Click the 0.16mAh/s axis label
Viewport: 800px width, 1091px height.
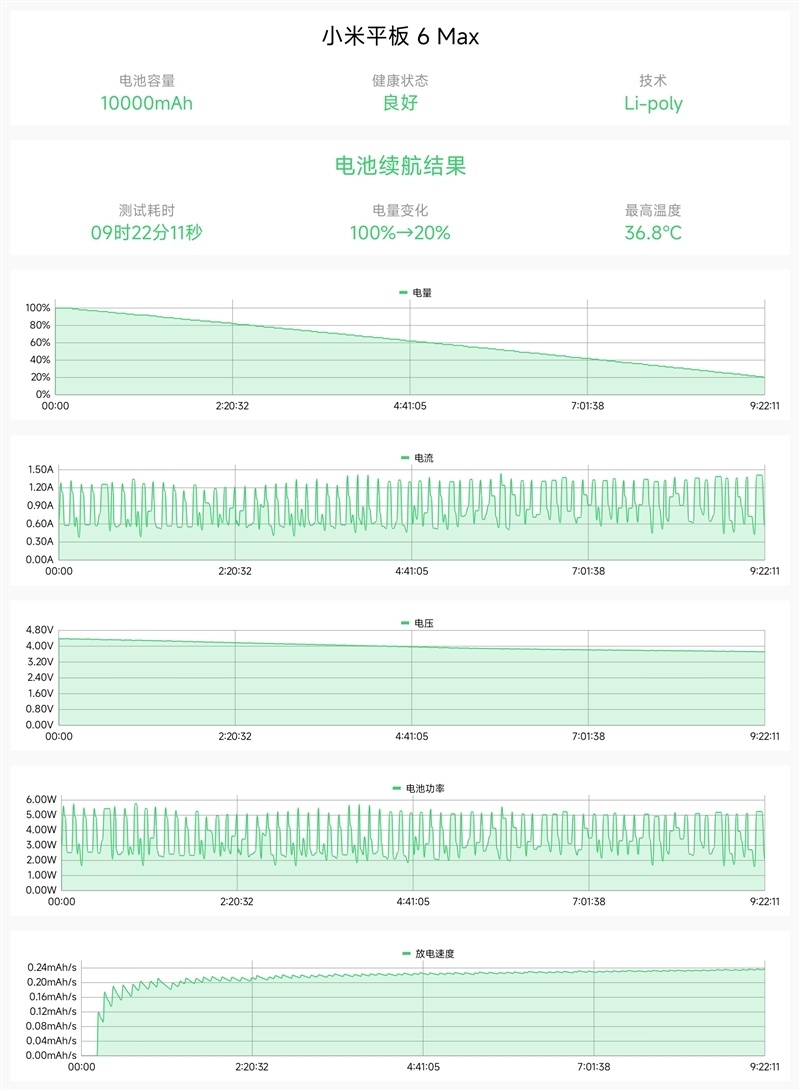coord(52,997)
